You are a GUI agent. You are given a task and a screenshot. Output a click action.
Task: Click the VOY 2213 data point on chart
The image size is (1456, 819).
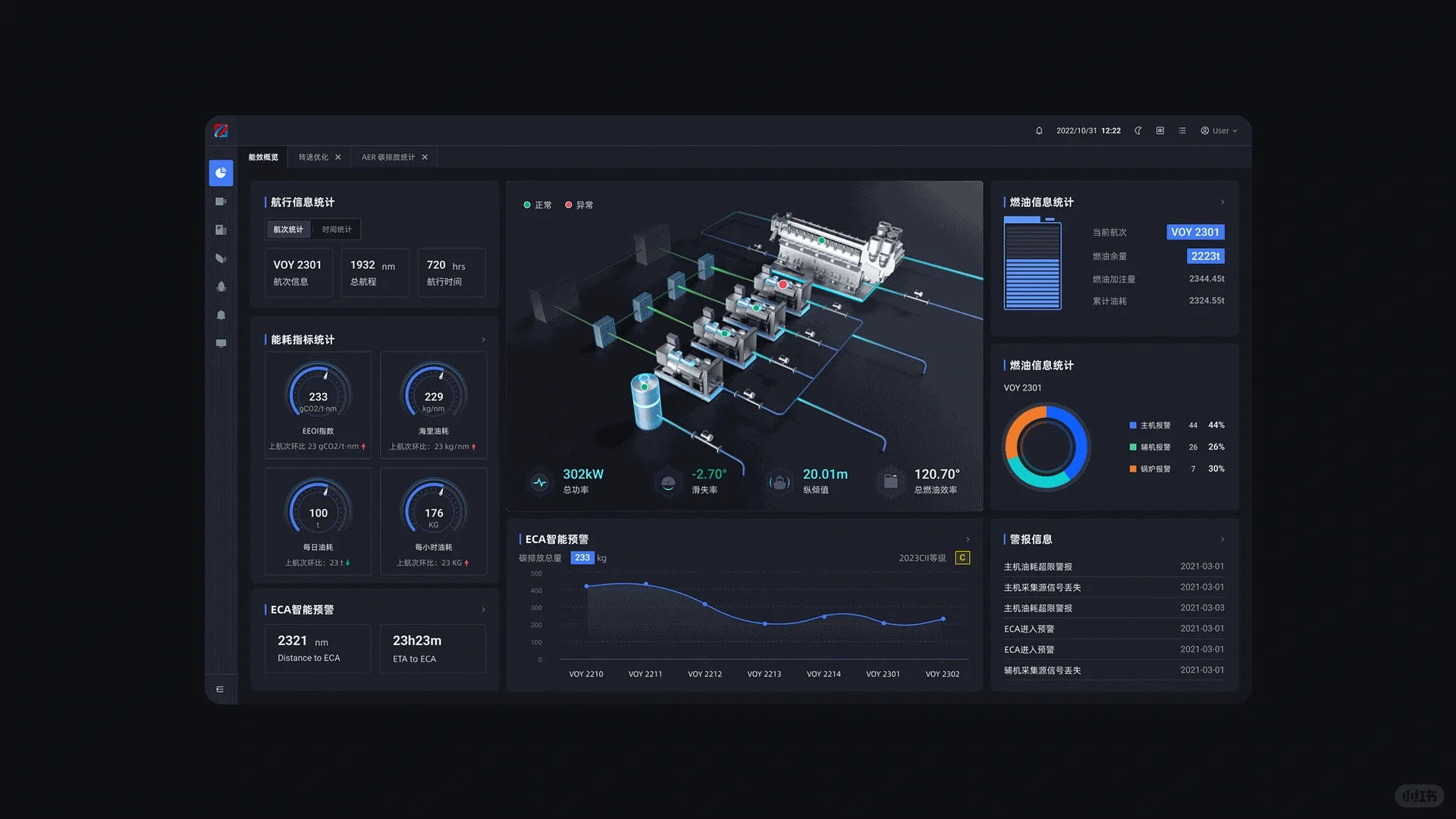[764, 623]
